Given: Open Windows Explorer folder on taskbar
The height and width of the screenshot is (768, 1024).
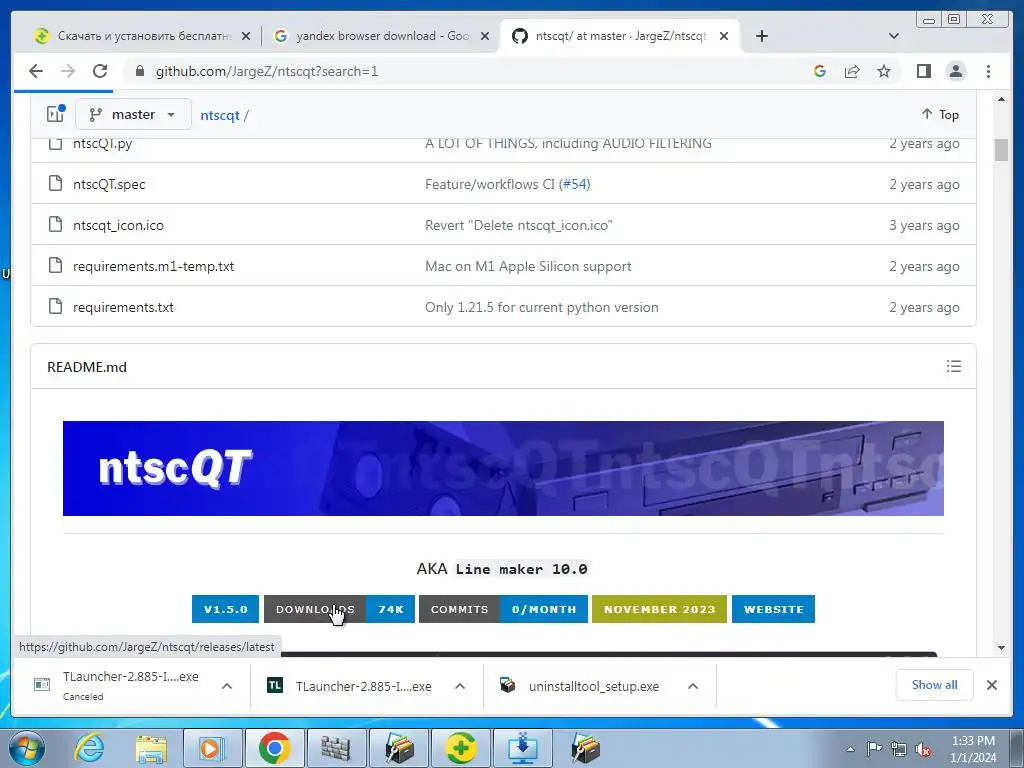Looking at the screenshot, I should coord(151,748).
